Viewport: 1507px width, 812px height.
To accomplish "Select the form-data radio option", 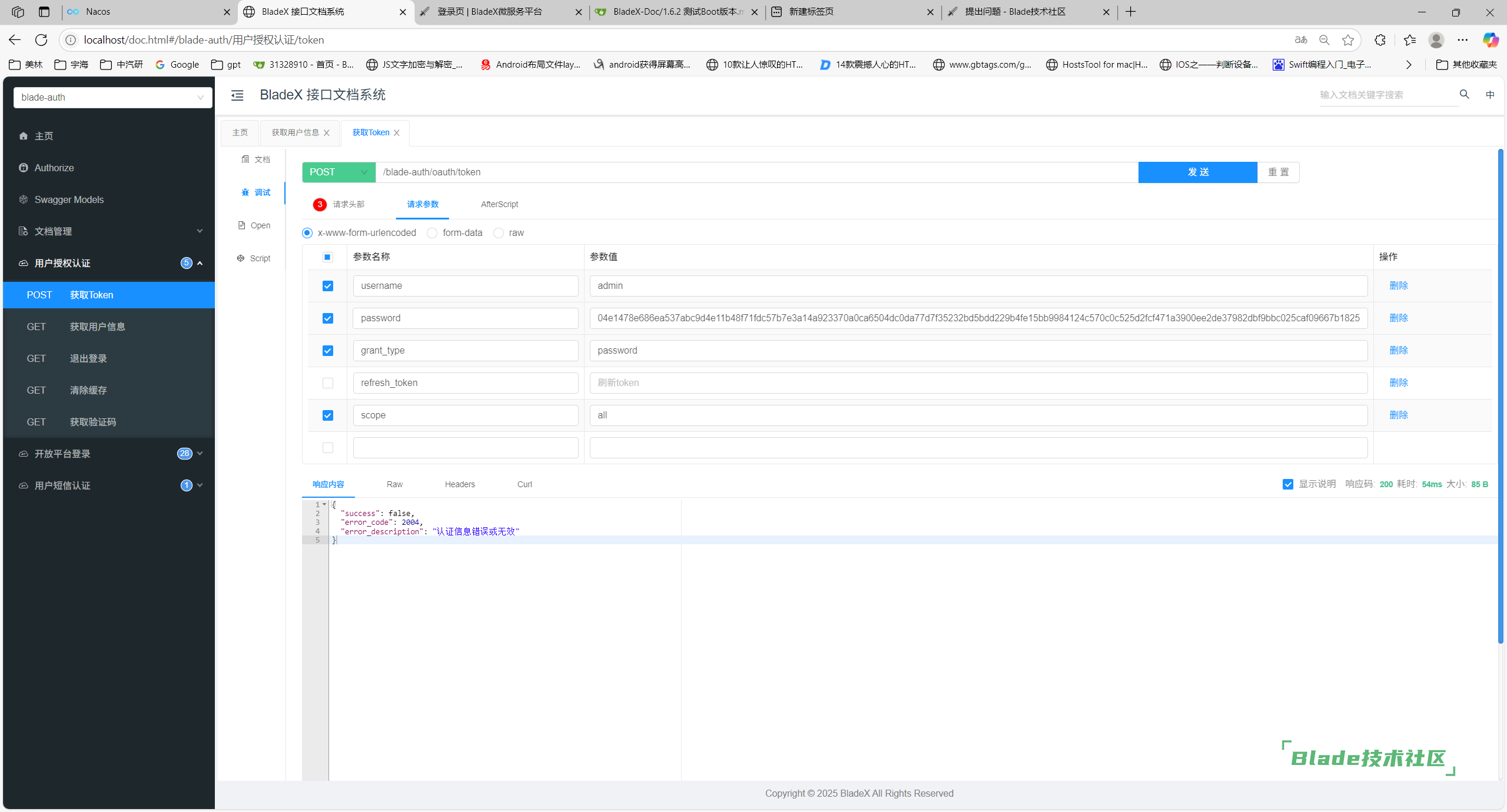I will [x=432, y=233].
